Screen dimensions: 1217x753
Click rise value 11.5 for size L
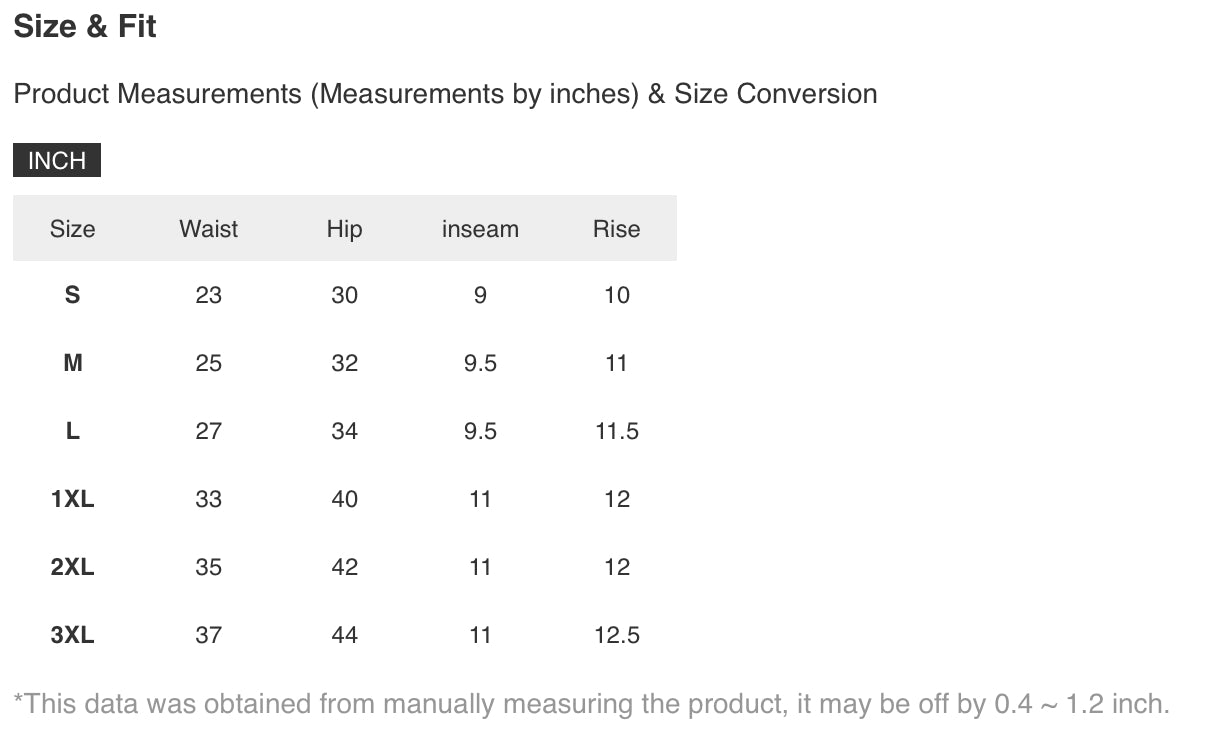coord(616,431)
